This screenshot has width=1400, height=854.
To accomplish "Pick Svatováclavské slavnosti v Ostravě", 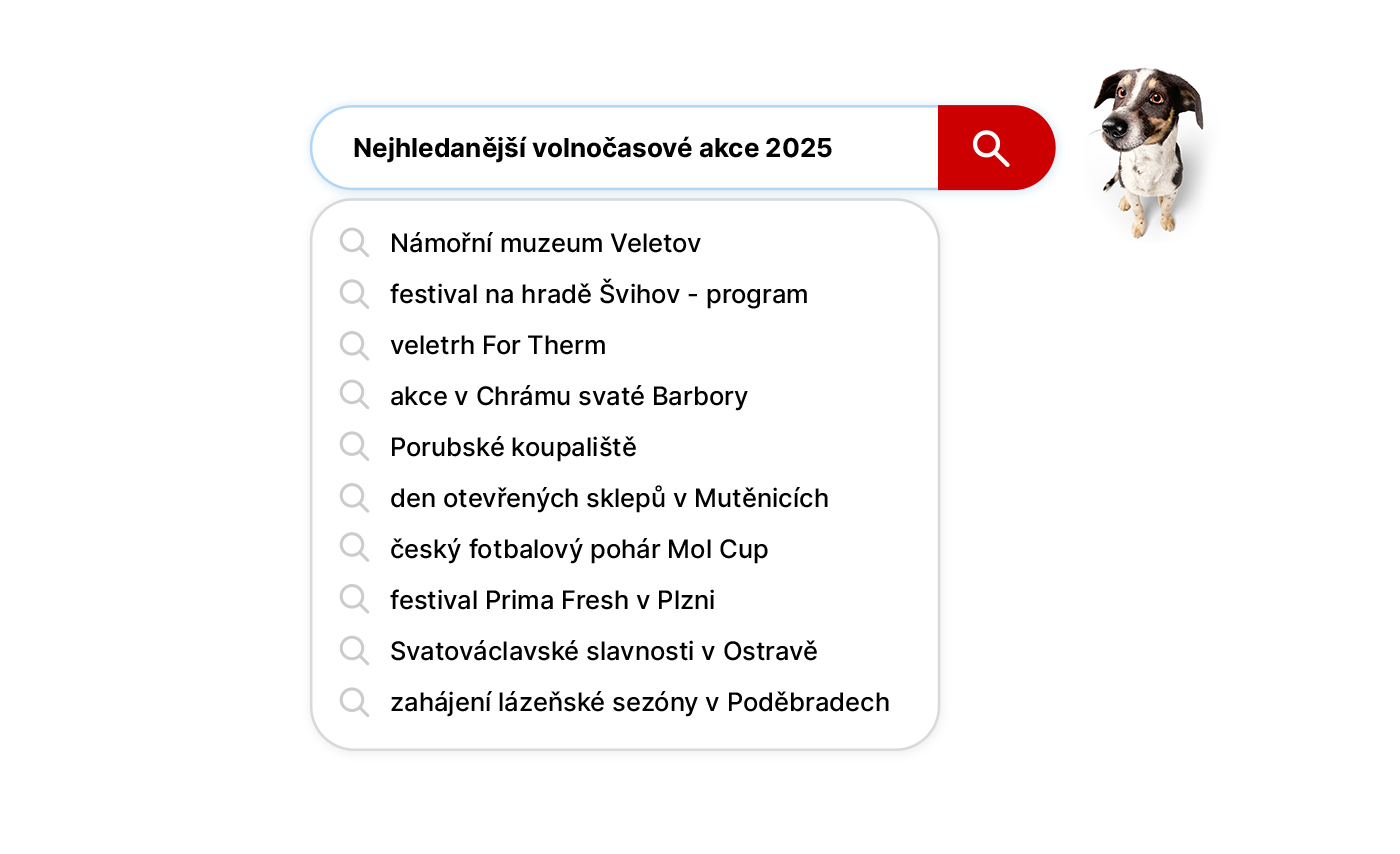I will 603,651.
